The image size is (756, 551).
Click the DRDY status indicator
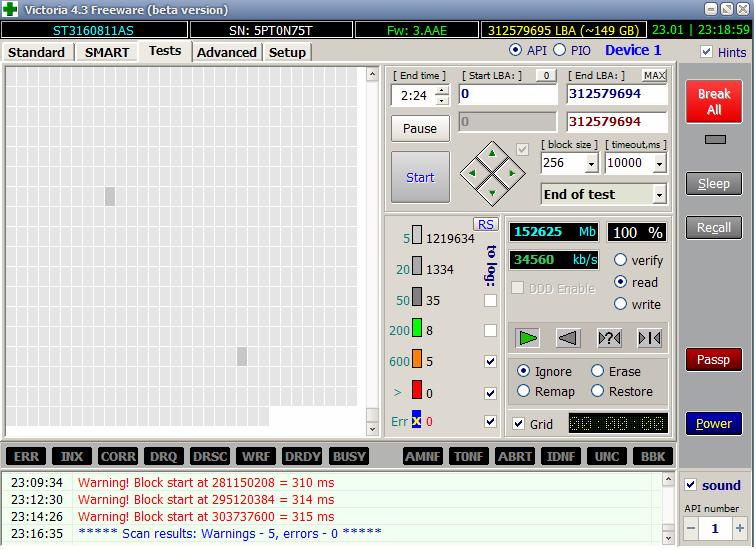coord(302,457)
